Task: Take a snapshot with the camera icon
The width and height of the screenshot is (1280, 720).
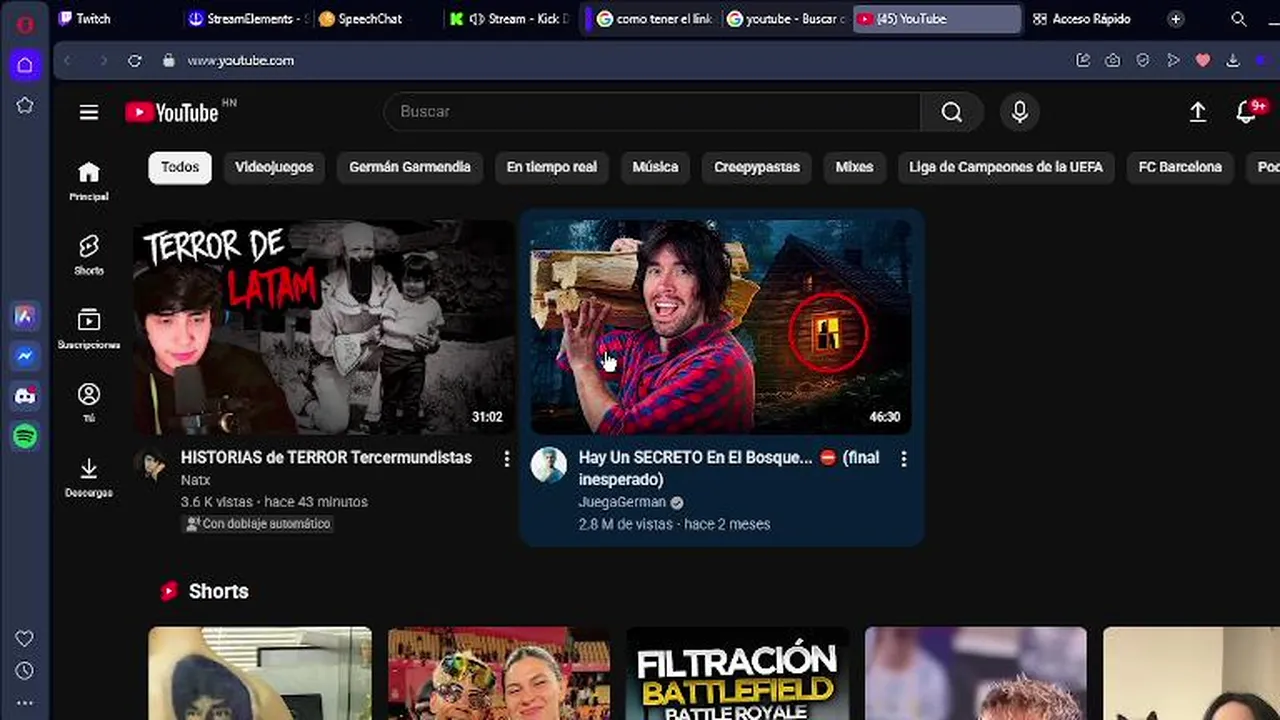Action: point(1113,60)
